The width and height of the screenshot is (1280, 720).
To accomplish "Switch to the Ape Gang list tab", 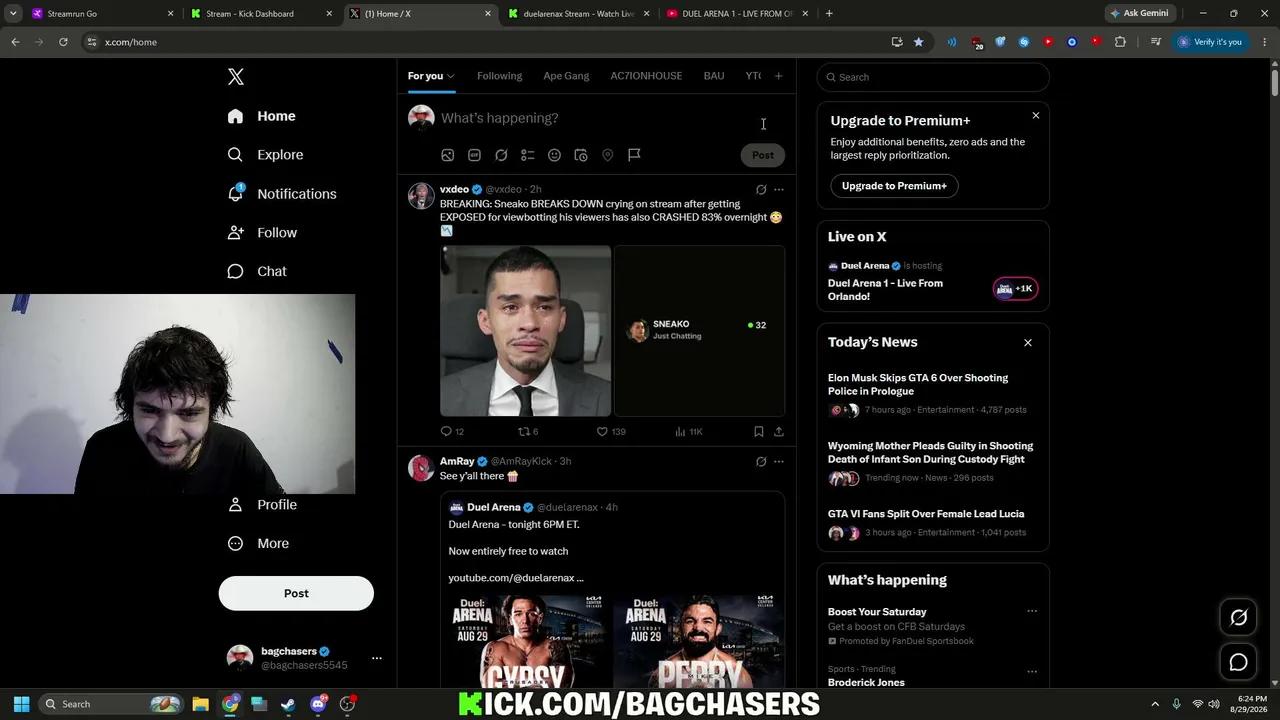I will click(x=566, y=76).
